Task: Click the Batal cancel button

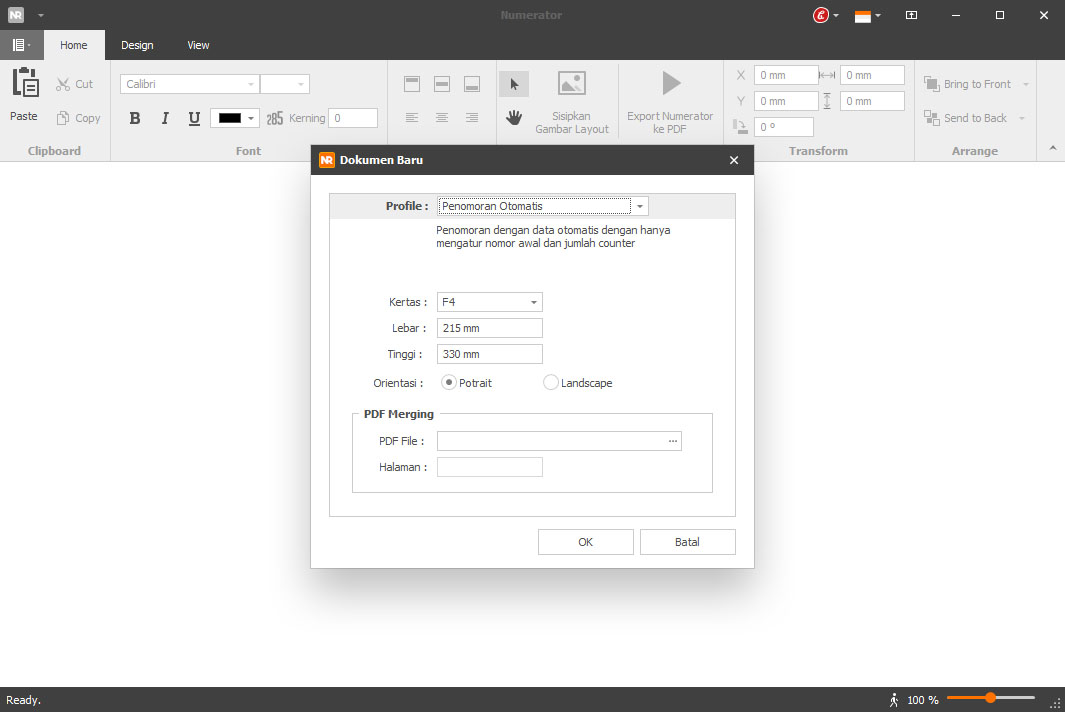Action: [687, 542]
